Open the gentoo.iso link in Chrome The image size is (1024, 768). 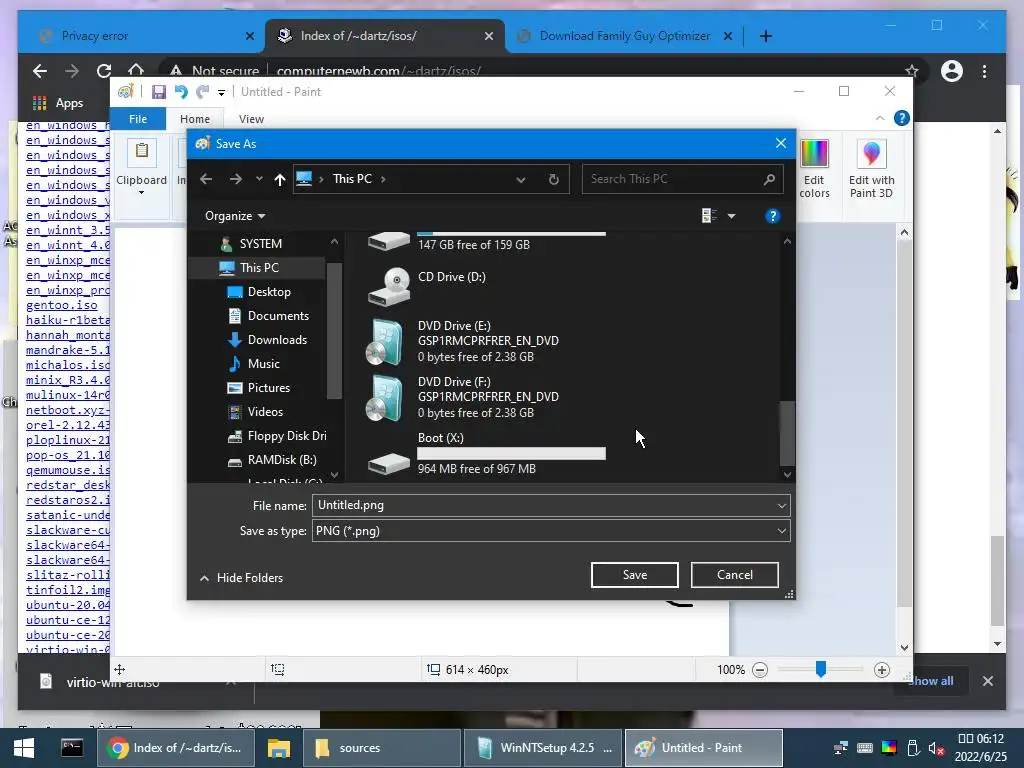coord(61,305)
